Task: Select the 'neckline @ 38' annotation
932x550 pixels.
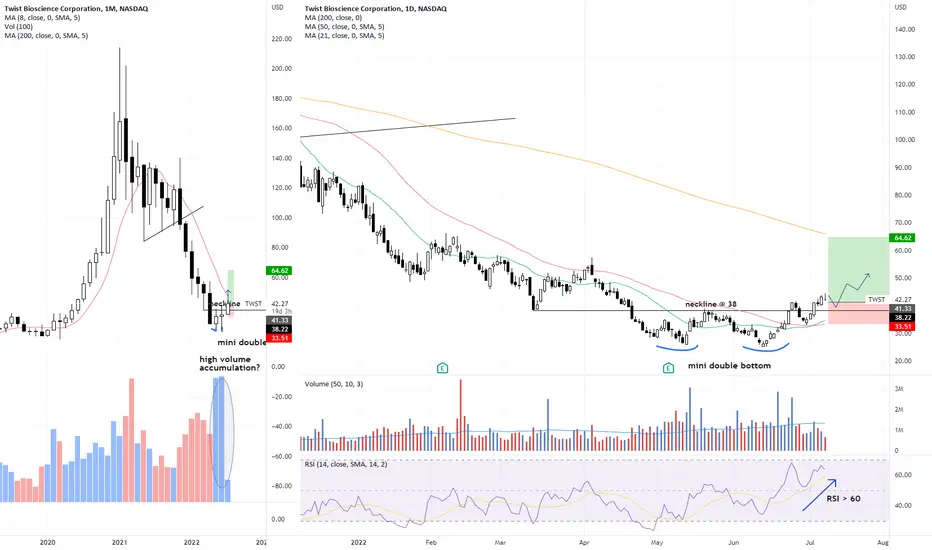Action: pyautogui.click(x=710, y=304)
